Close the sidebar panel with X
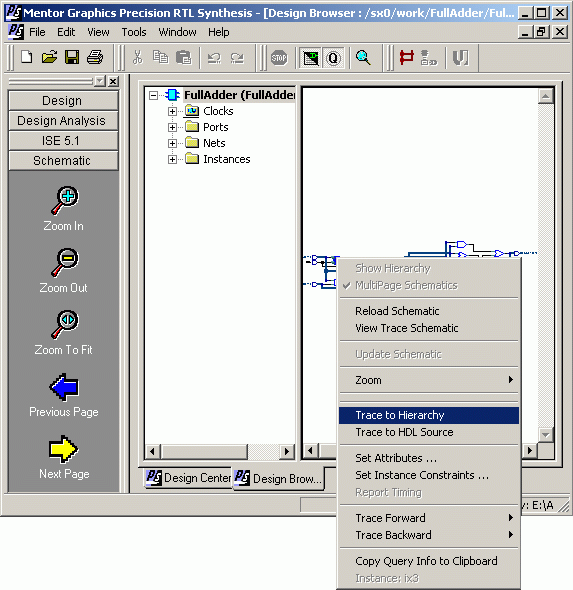The height and width of the screenshot is (590, 573). pos(113,81)
